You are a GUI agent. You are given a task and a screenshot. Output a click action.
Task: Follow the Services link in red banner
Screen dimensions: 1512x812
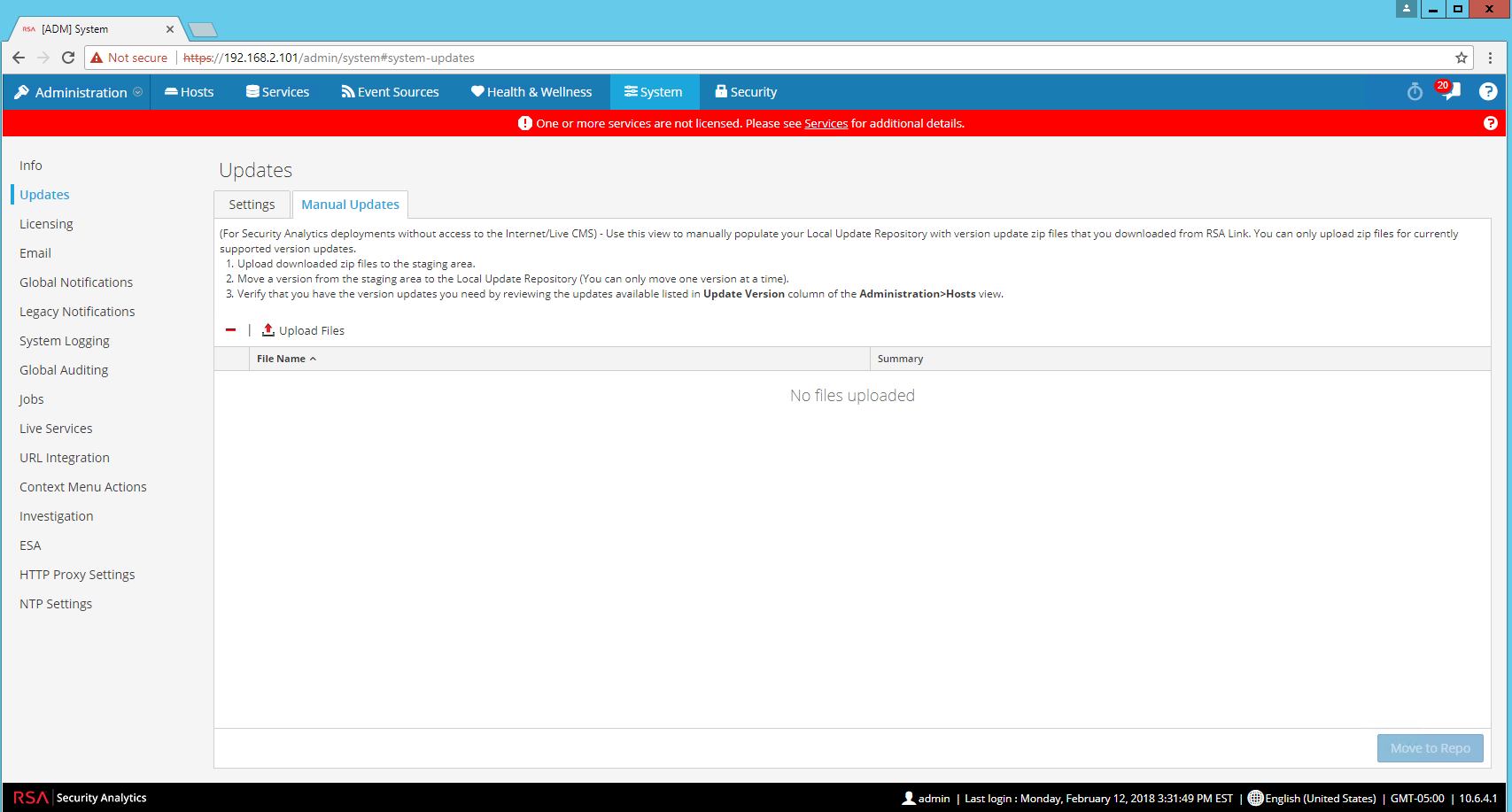(826, 124)
